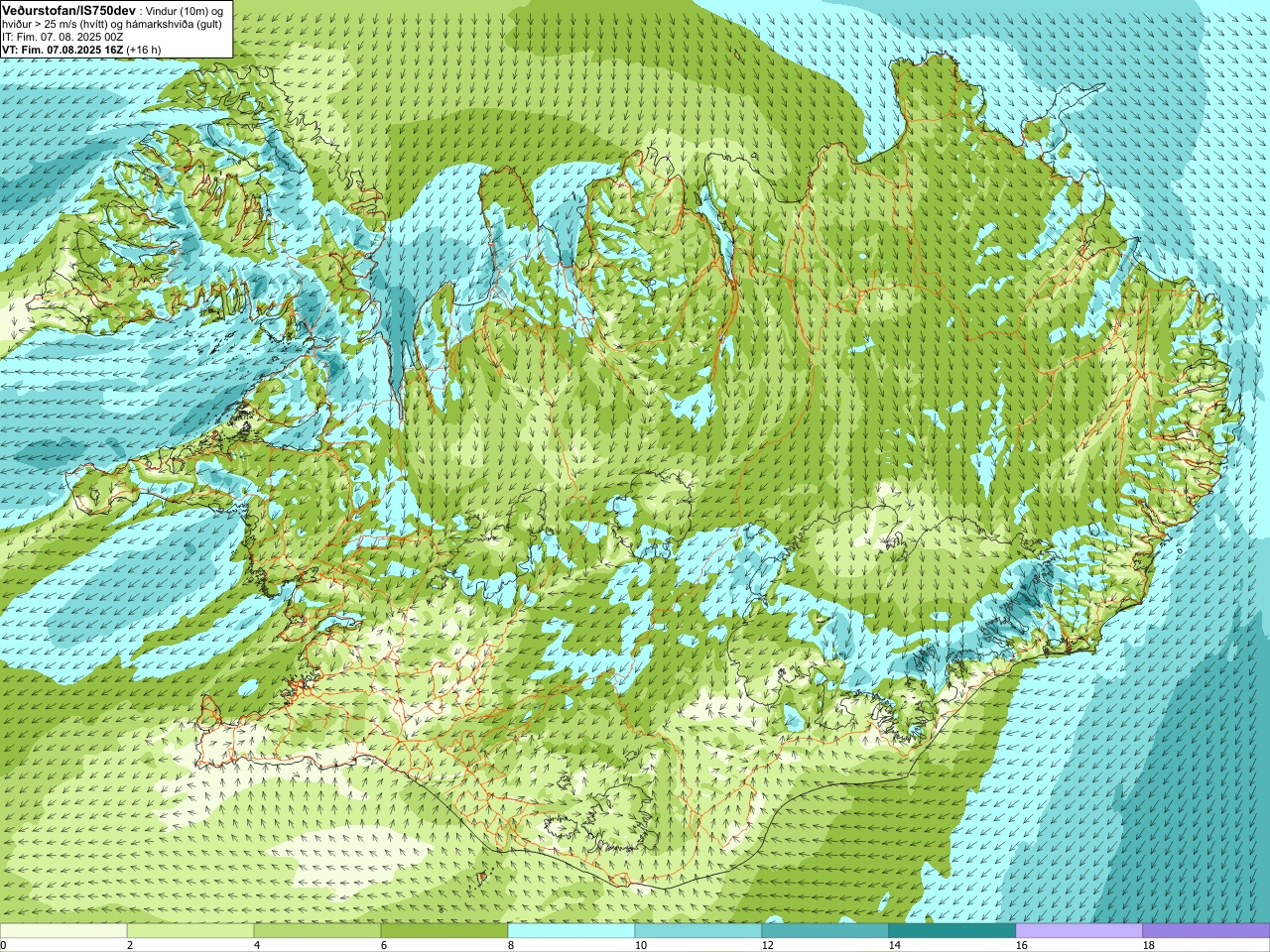The width and height of the screenshot is (1270, 952).
Task: Click the legend scale label "16"
Action: tap(1021, 945)
